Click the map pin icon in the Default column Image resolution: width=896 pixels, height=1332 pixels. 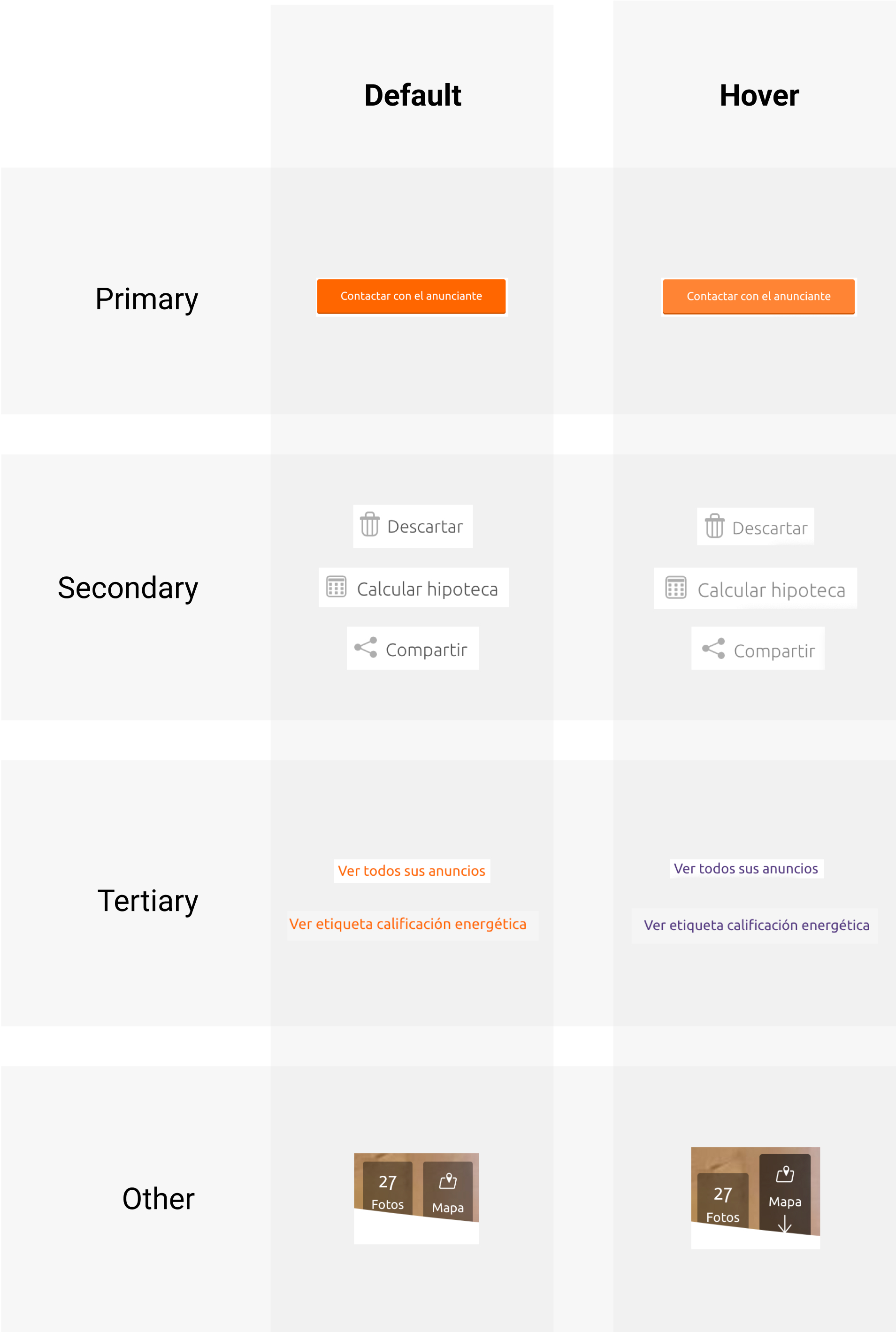click(x=448, y=1180)
